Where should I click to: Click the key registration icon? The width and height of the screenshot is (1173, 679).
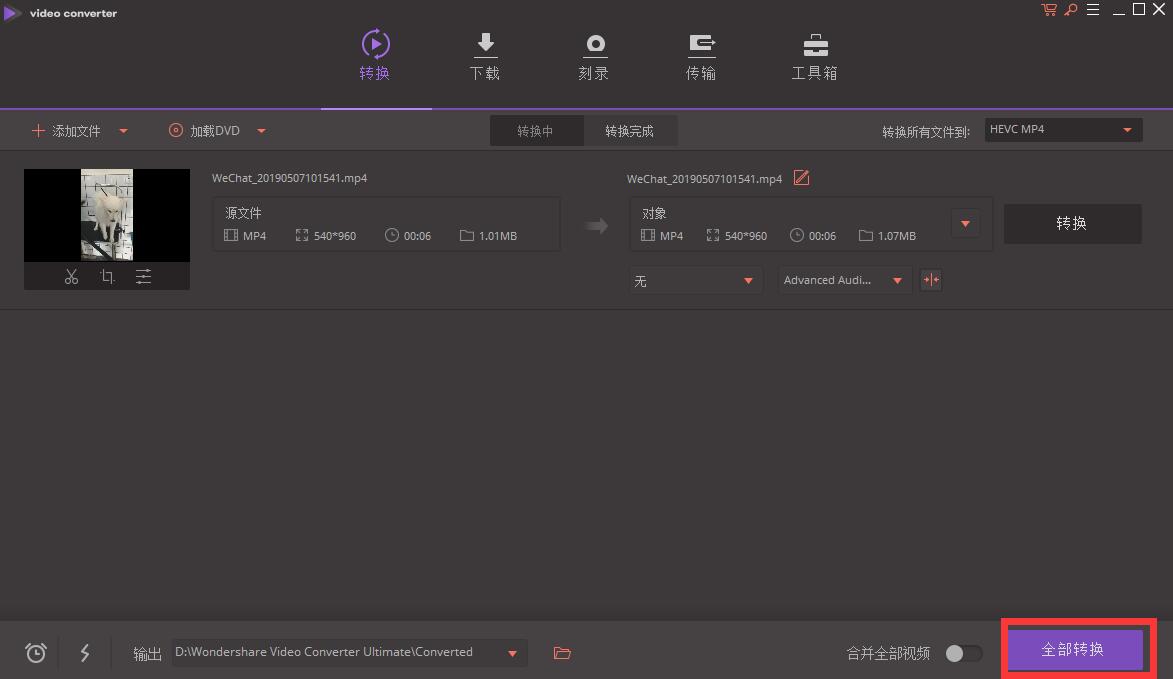click(1070, 10)
